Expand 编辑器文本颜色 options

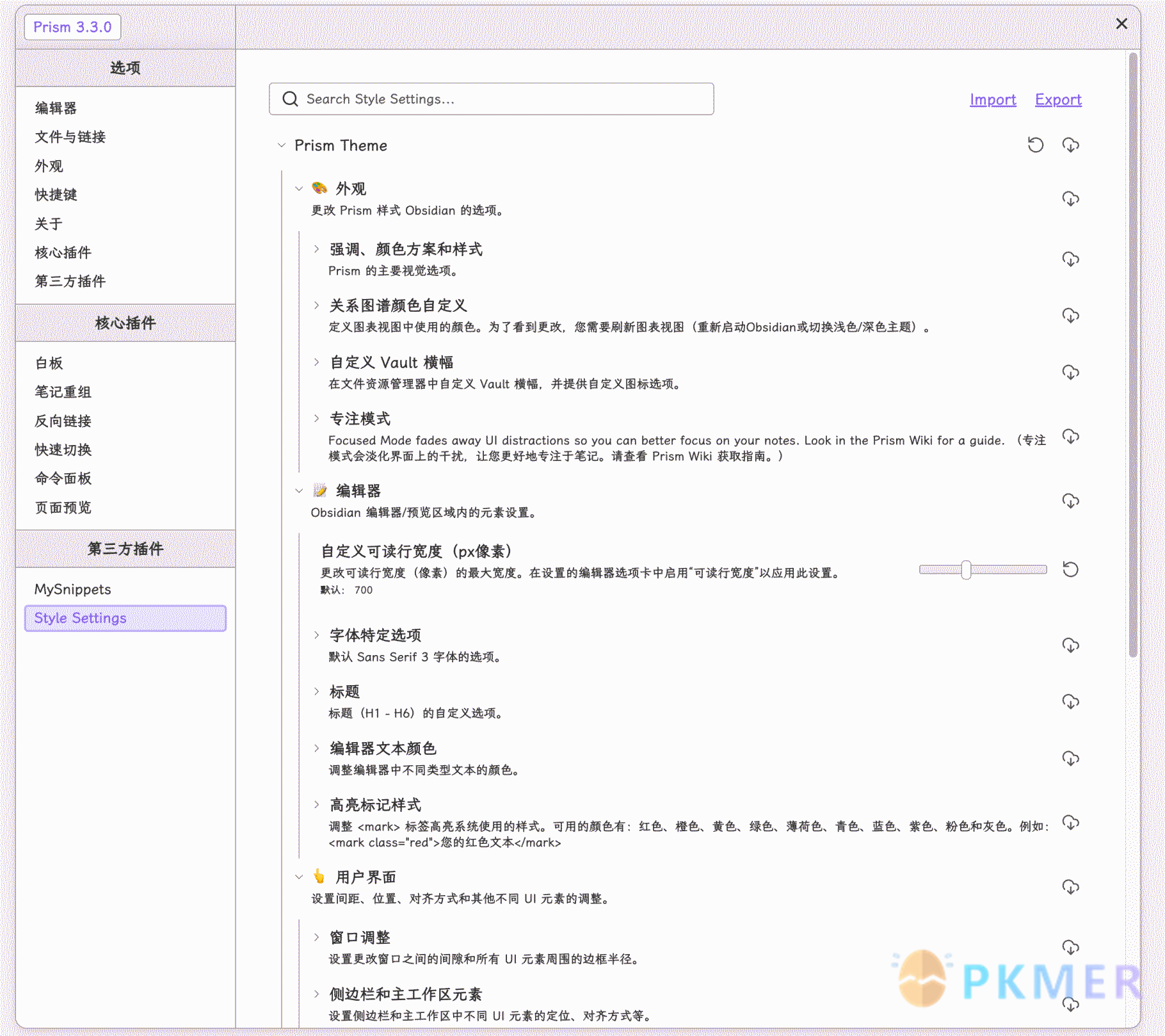(x=316, y=748)
